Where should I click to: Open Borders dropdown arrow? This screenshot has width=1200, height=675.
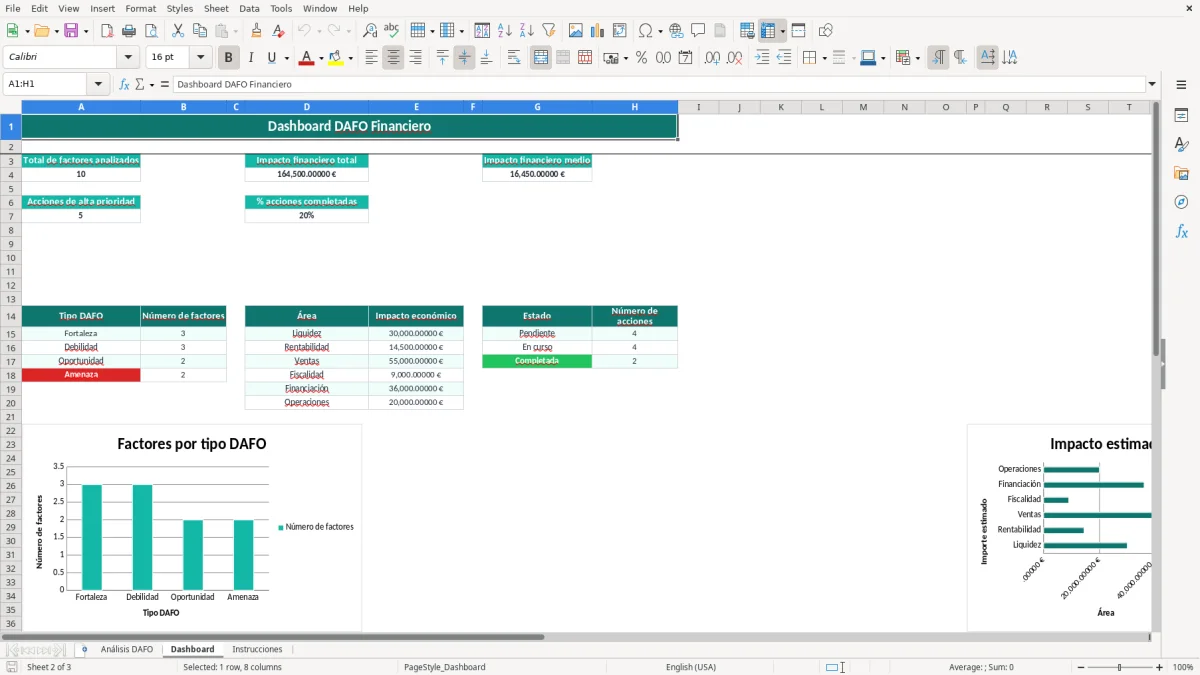824,58
